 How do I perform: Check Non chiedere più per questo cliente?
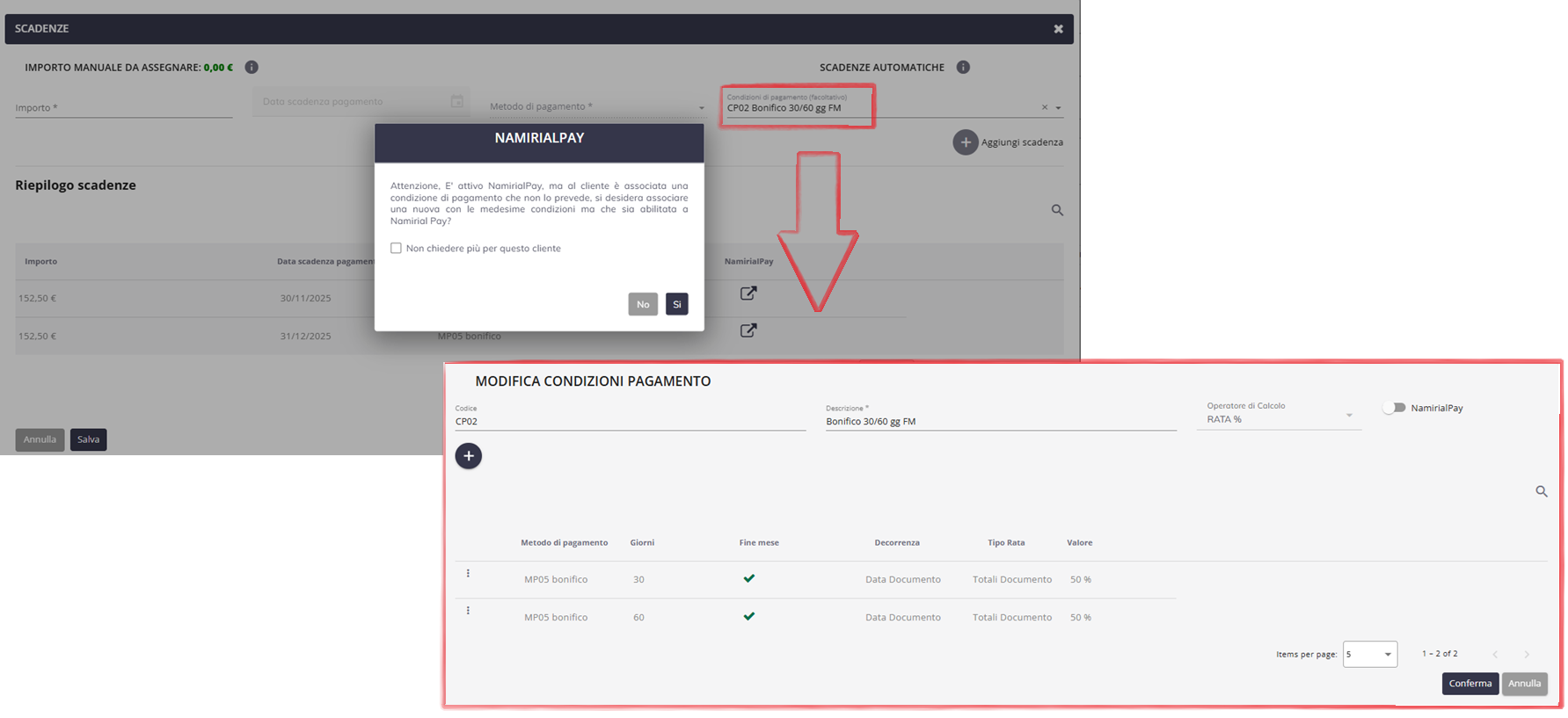tap(397, 249)
